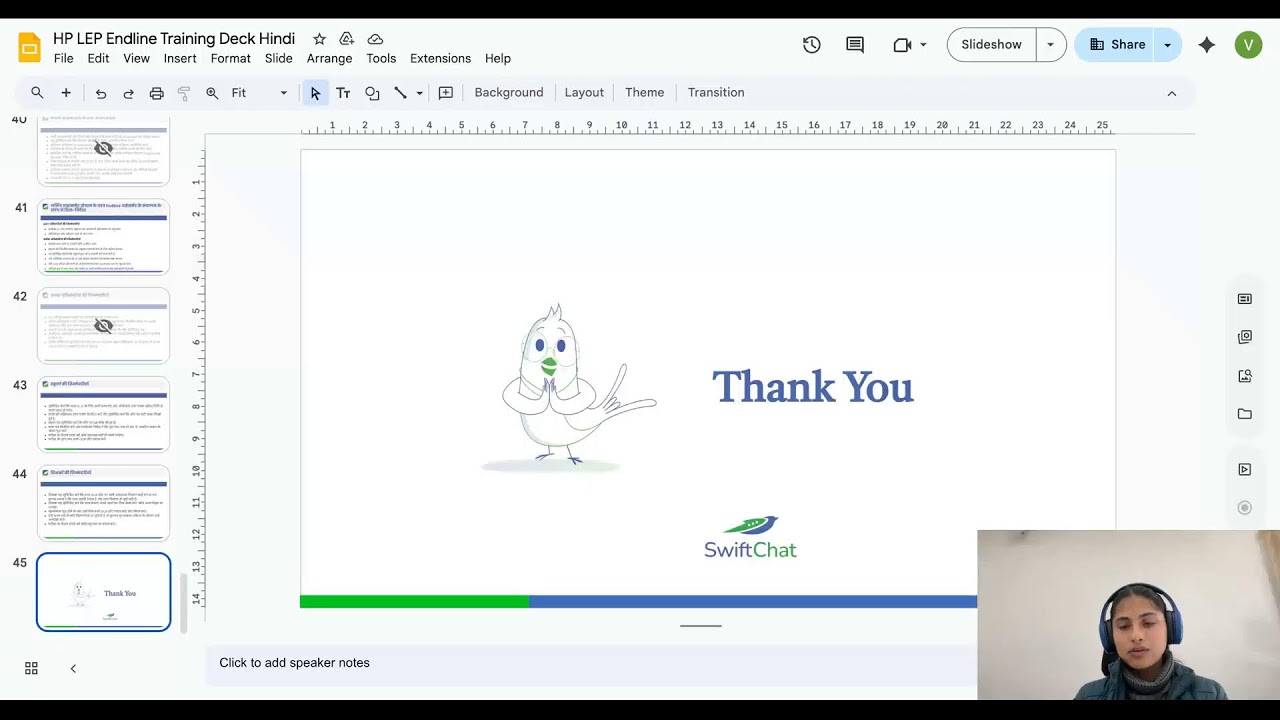The width and height of the screenshot is (1280, 720).
Task: Open the Gemini sparkle assistant
Action: click(1207, 45)
